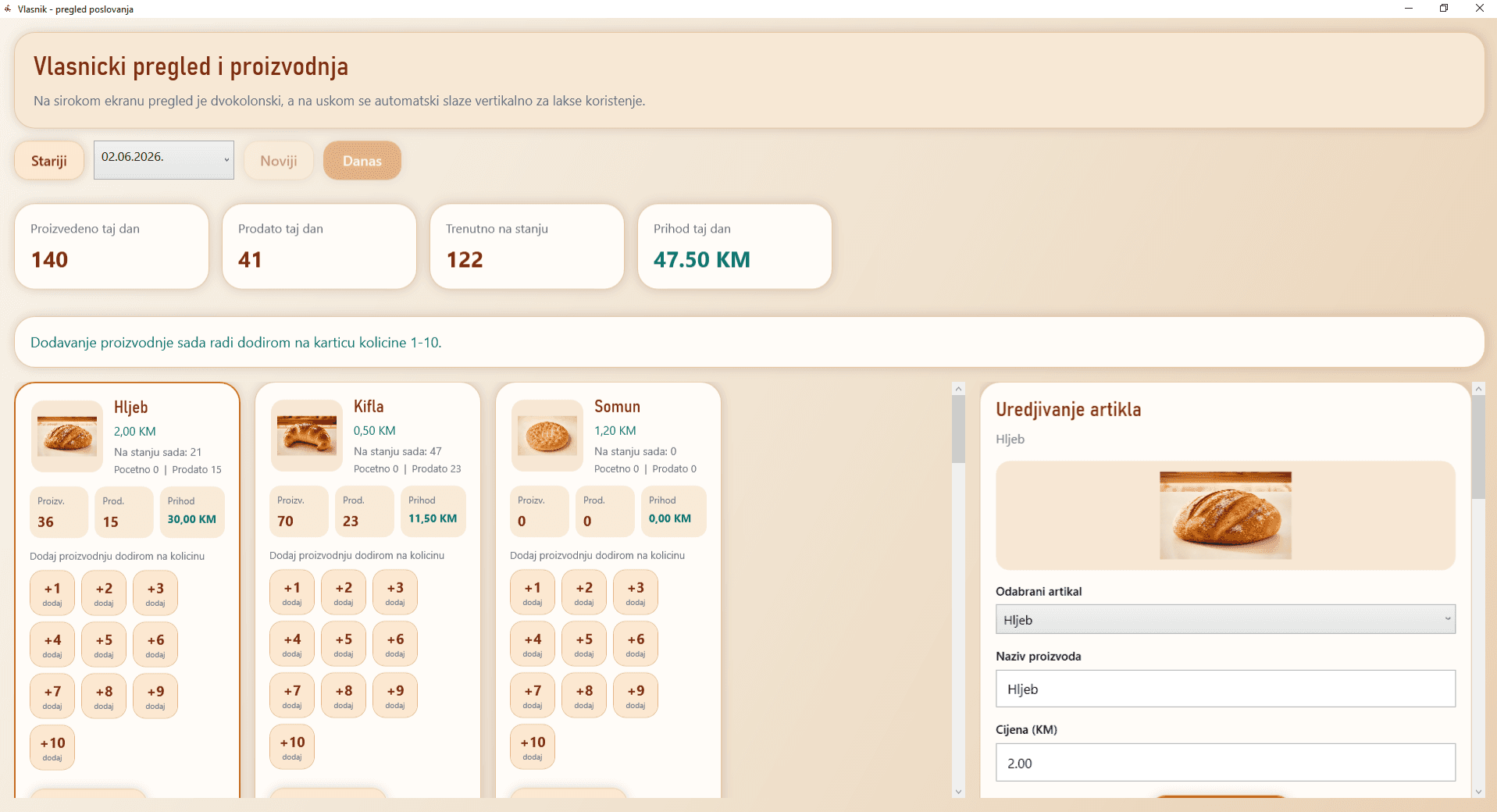Add +4 production for Kifla
1497x812 pixels.
(x=292, y=644)
